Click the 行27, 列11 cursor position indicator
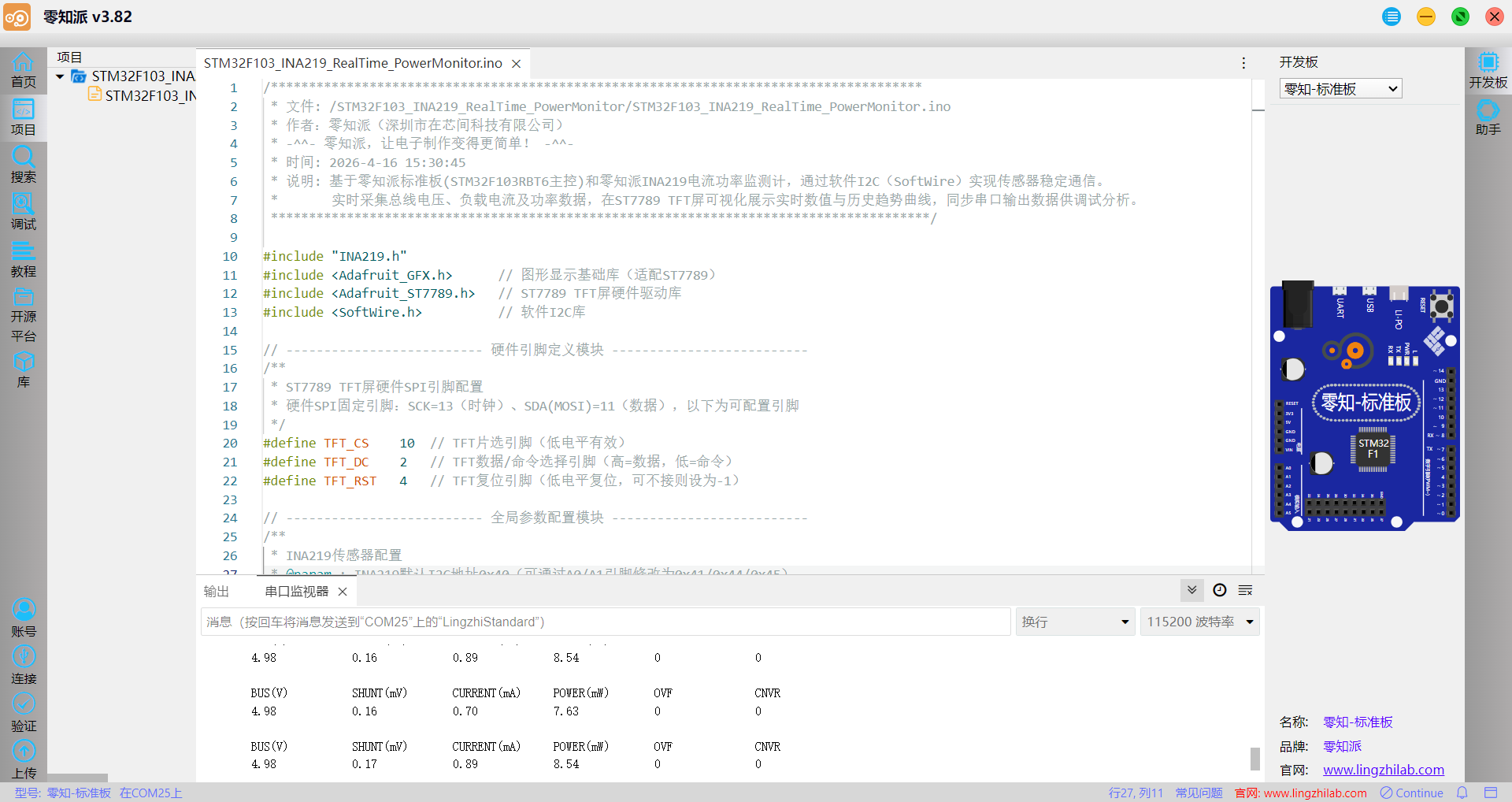Screen dimensions: 1512x802 pos(1136,793)
